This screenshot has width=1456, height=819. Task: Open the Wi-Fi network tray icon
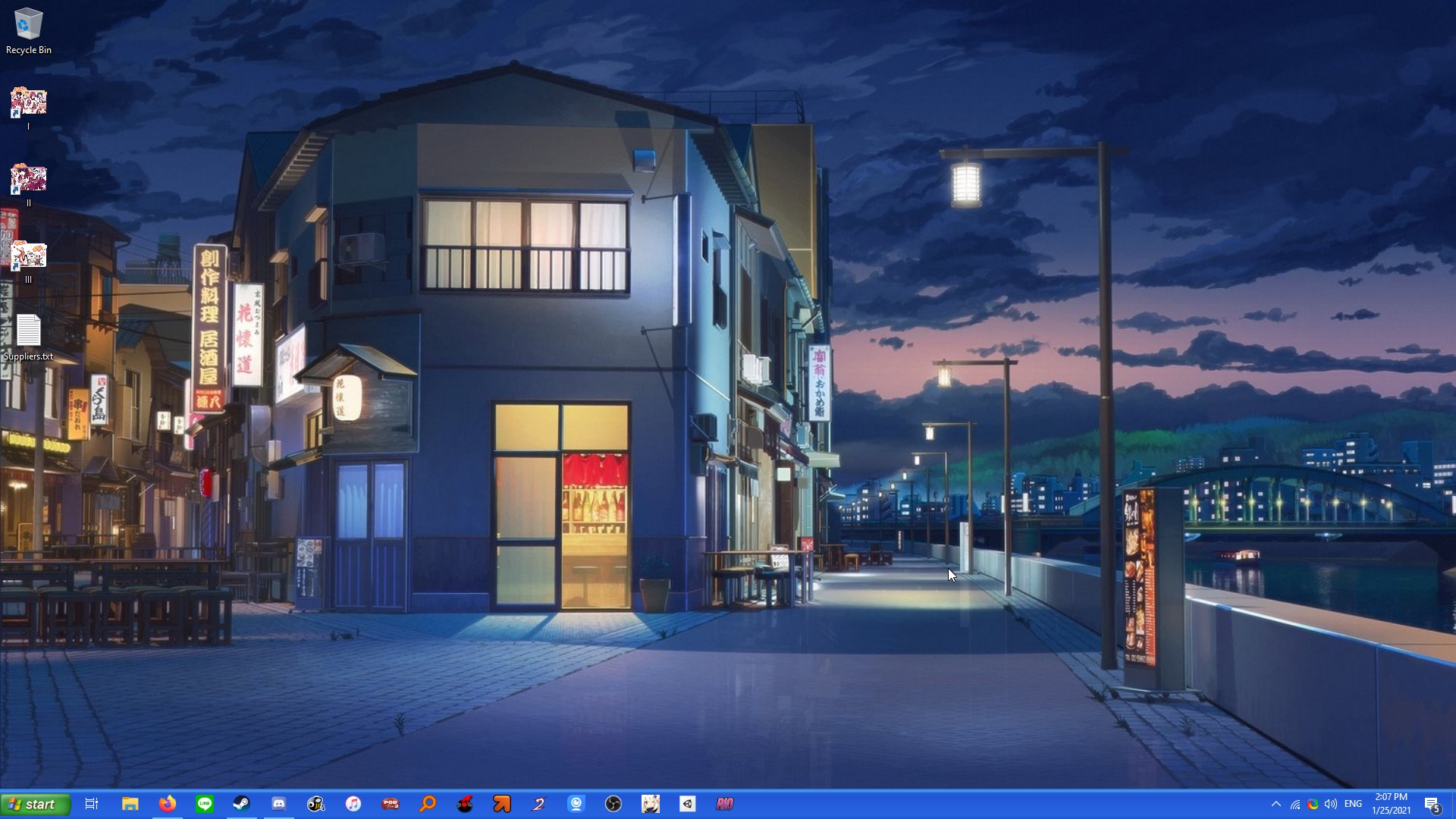[1295, 804]
